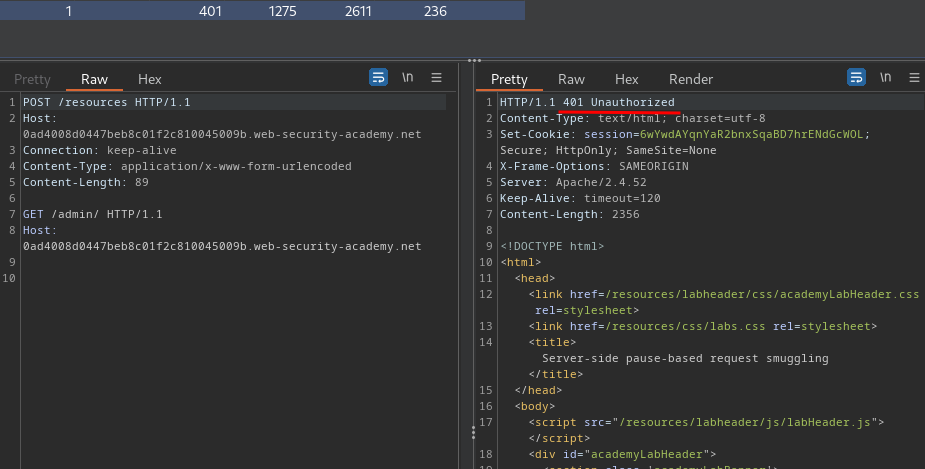Click the second Host value under GET /admin/

pyautogui.click(x=222, y=247)
